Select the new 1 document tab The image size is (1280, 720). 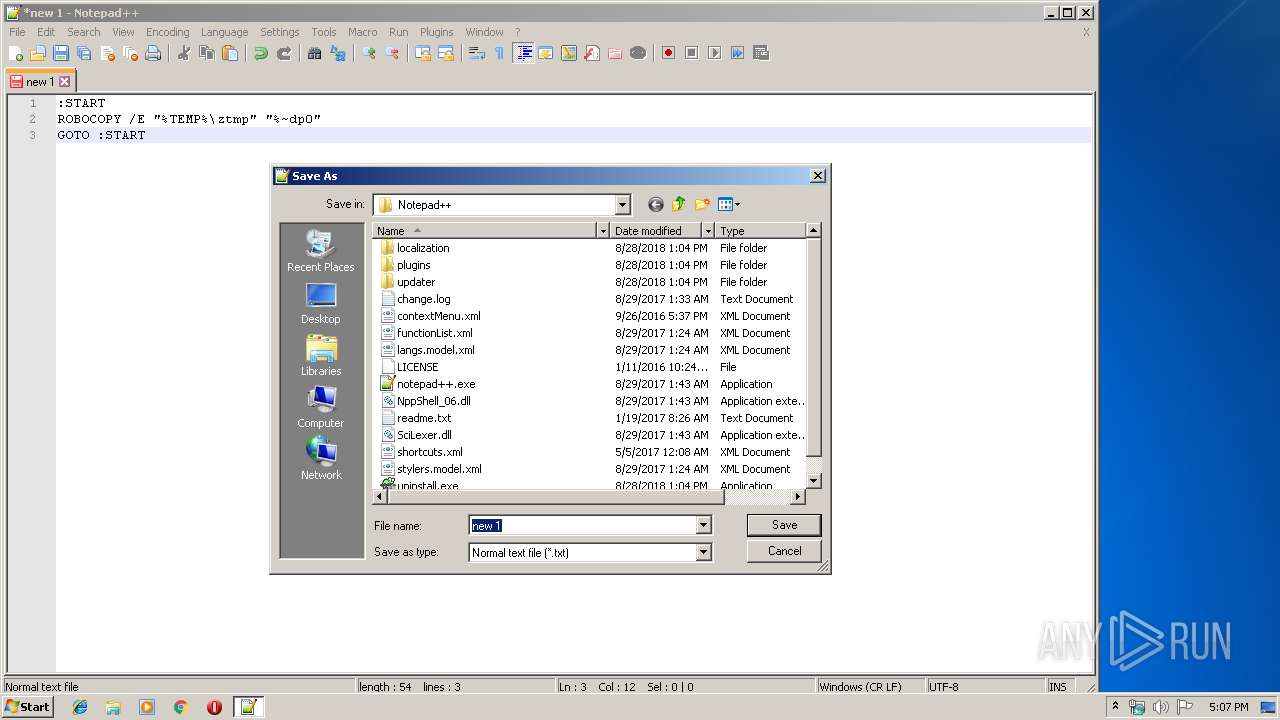[40, 82]
